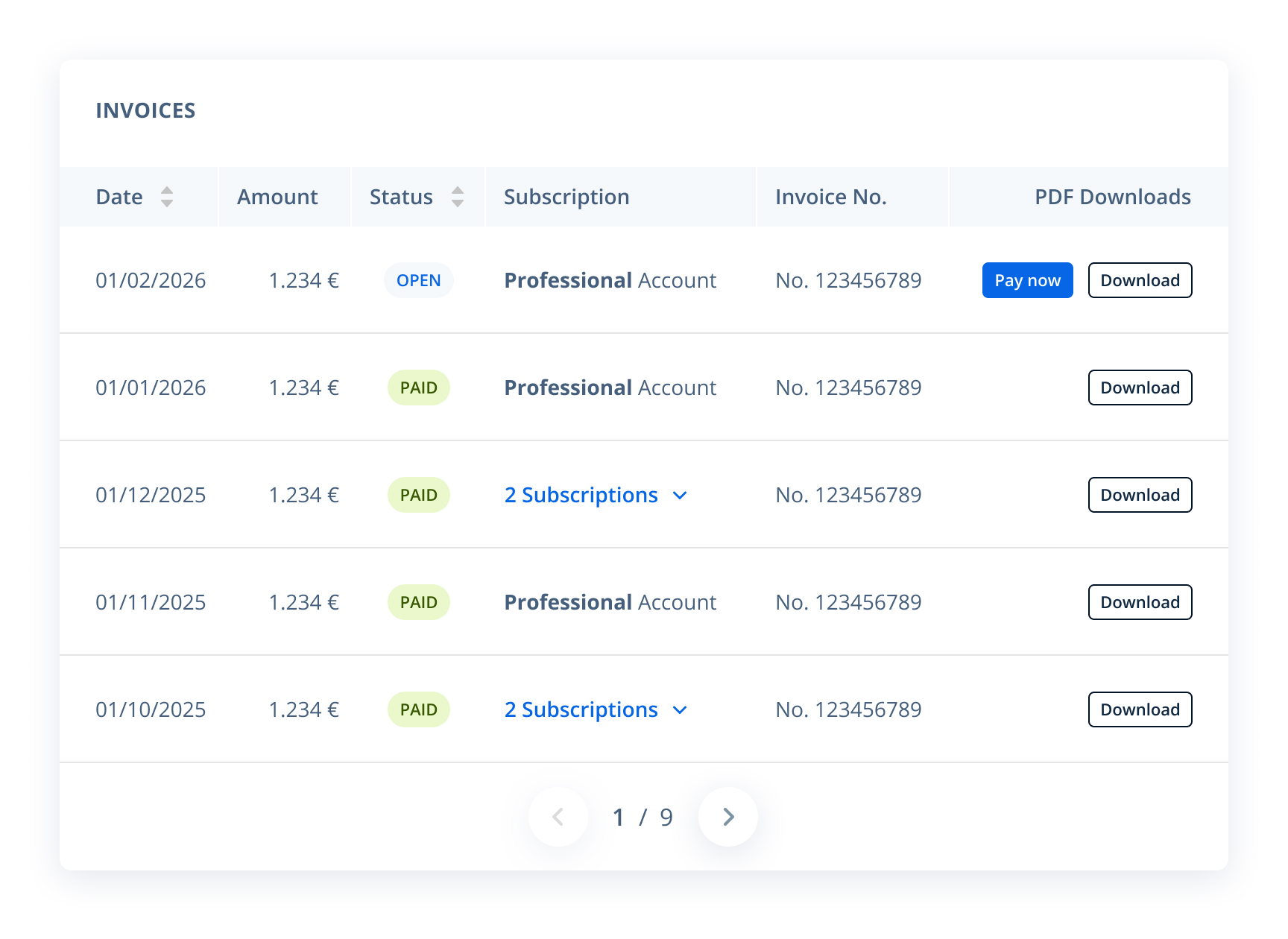The image size is (1288, 939).
Task: Click the Status column header
Action: pyautogui.click(x=401, y=197)
